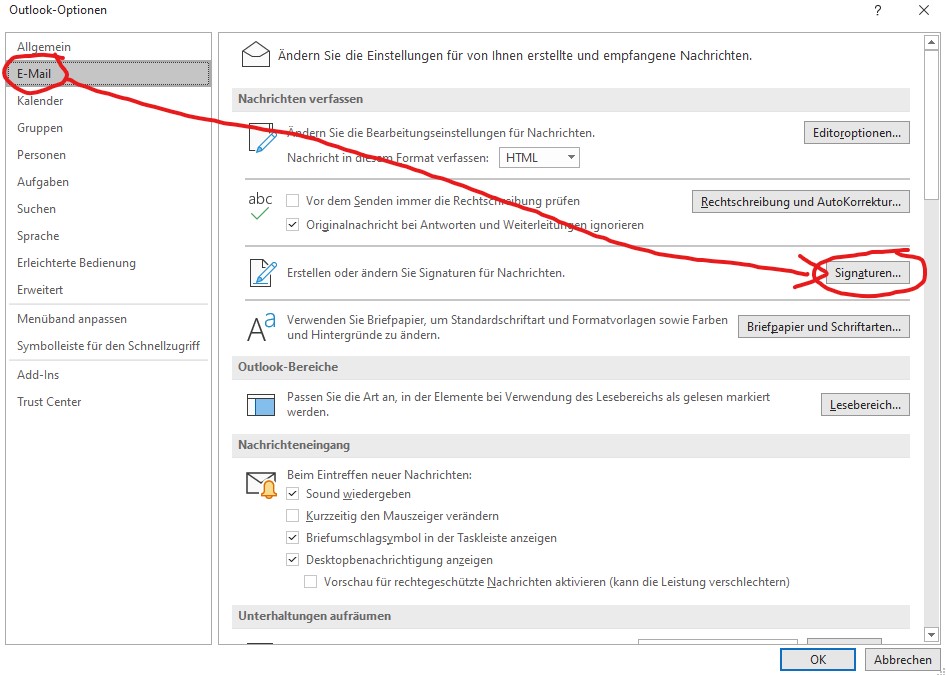The width and height of the screenshot is (946, 675).
Task: Click the scrollbar down arrow
Action: [x=932, y=634]
